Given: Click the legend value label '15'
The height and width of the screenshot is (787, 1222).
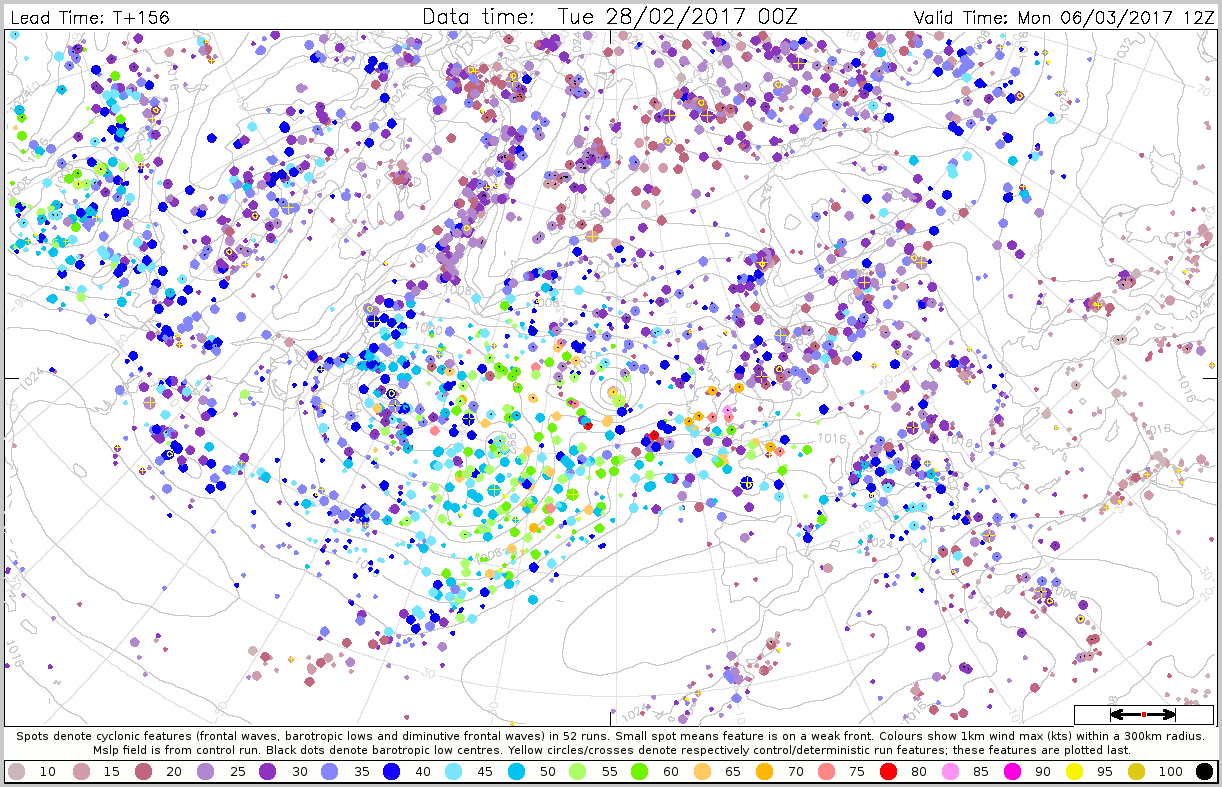Looking at the screenshot, I should tap(110, 772).
